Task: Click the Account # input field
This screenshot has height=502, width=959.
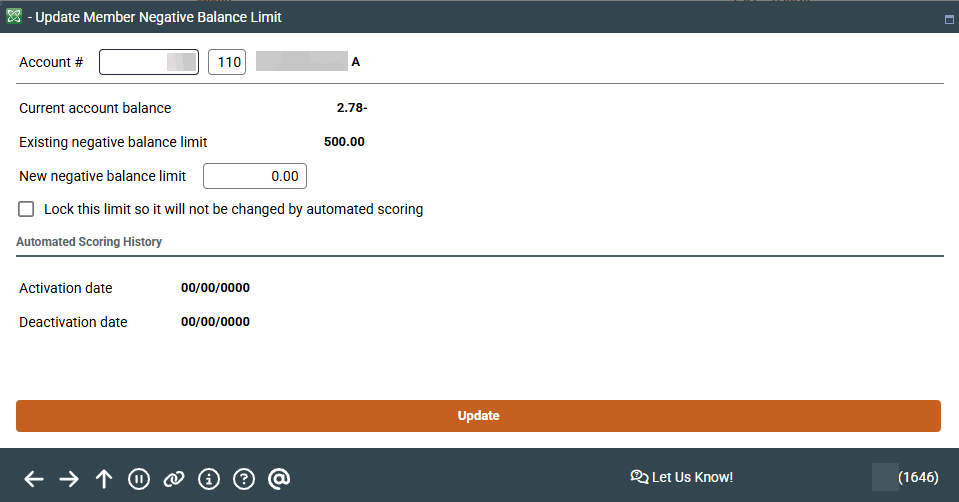Action: (149, 63)
